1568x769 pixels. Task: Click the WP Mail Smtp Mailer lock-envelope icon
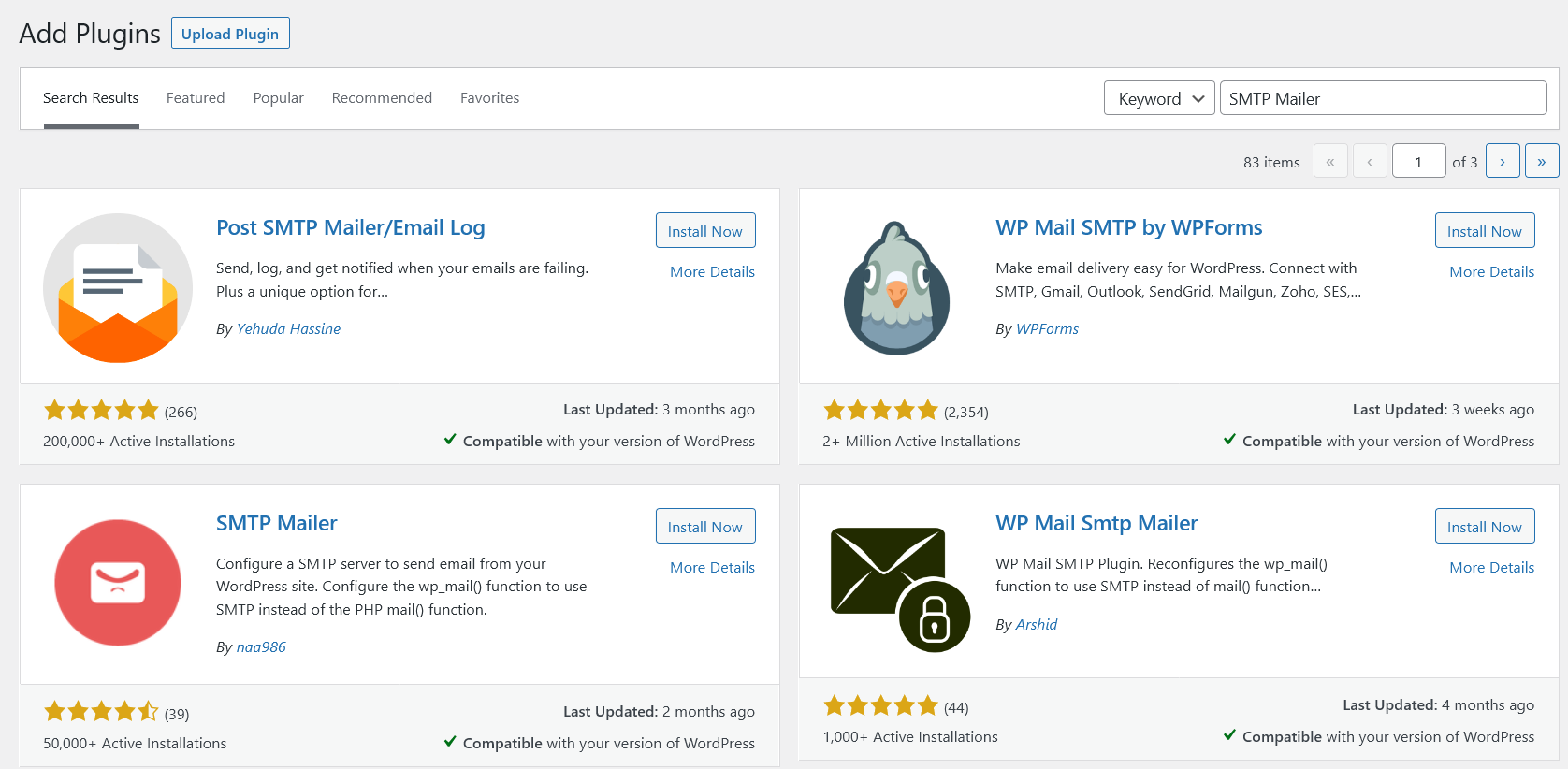coord(900,589)
